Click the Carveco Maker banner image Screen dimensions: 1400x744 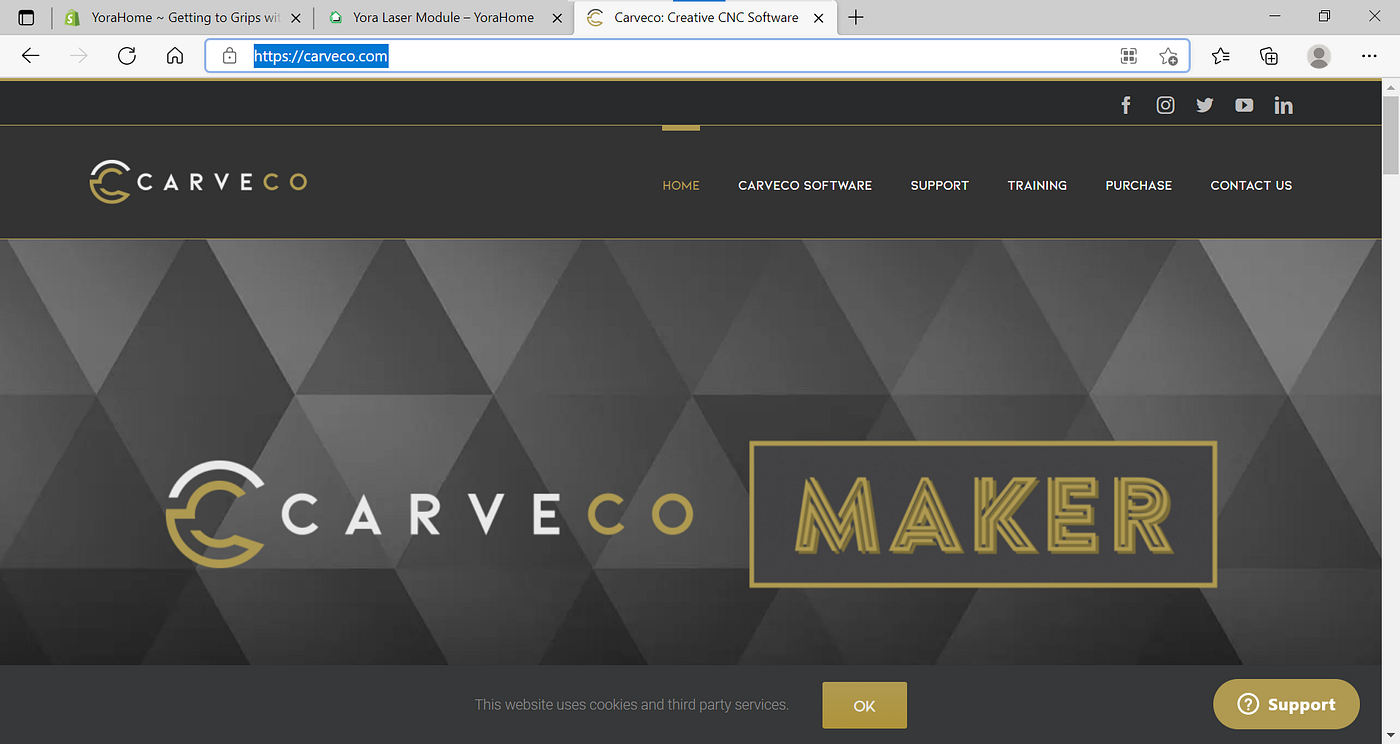coord(692,452)
